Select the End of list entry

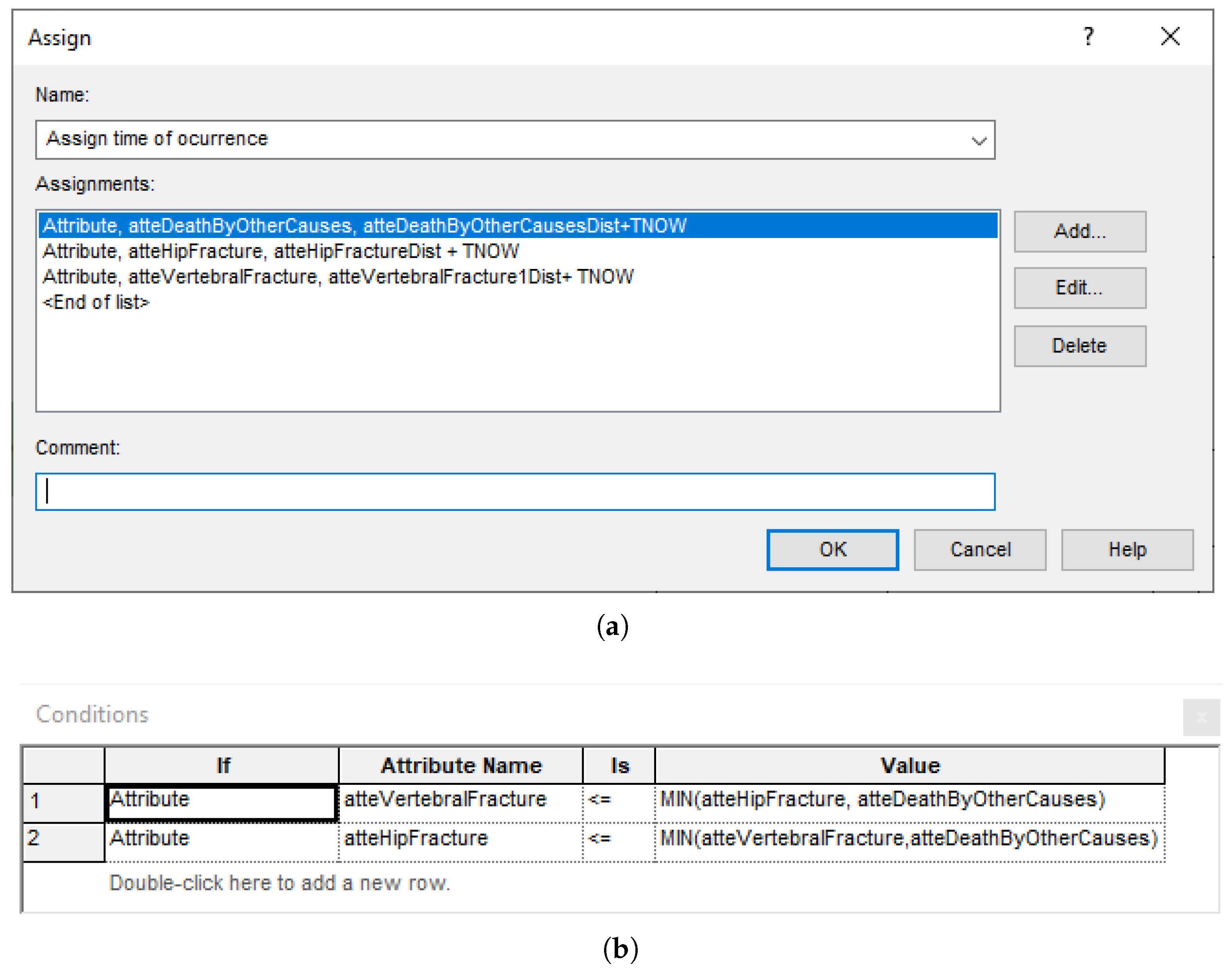click(x=96, y=302)
